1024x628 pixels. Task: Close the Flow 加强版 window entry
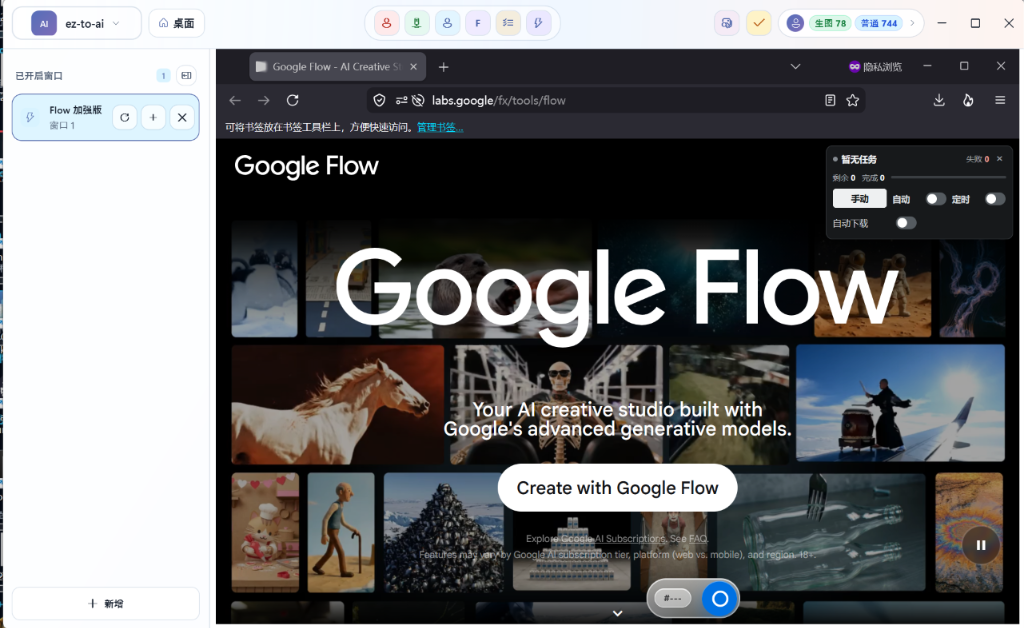point(182,118)
